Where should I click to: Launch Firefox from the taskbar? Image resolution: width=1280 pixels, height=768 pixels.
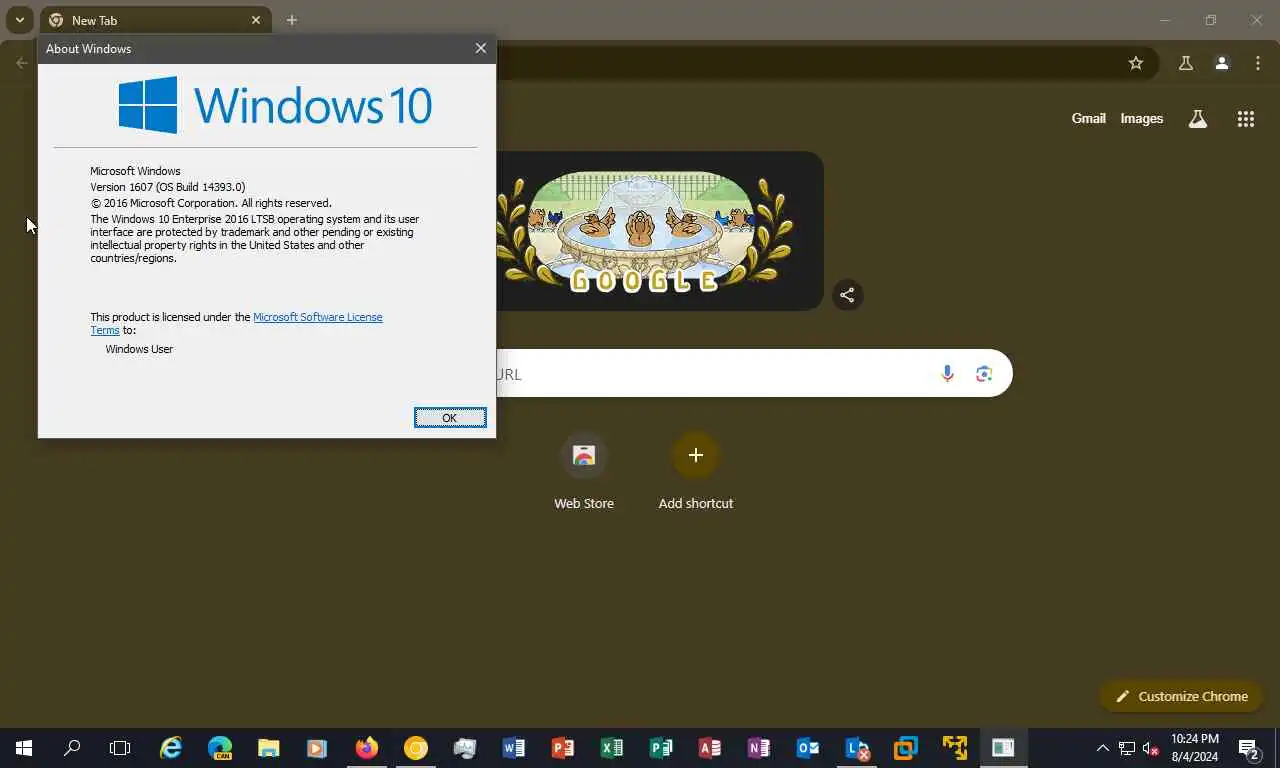[367, 748]
